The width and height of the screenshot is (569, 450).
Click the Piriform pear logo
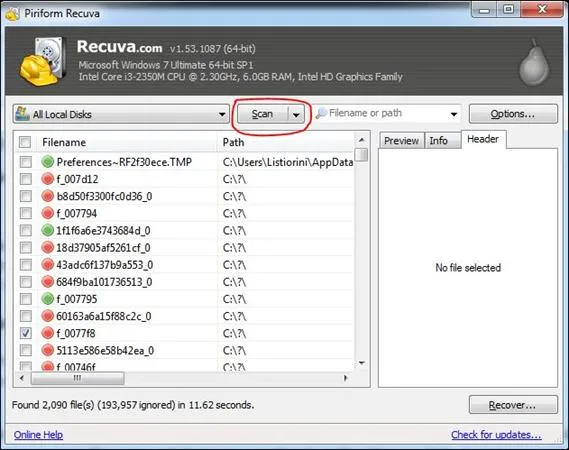click(534, 63)
